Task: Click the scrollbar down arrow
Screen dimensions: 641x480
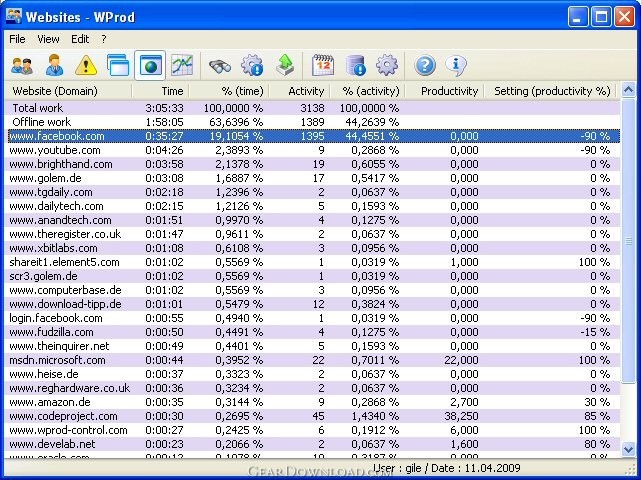Action: pos(628,449)
